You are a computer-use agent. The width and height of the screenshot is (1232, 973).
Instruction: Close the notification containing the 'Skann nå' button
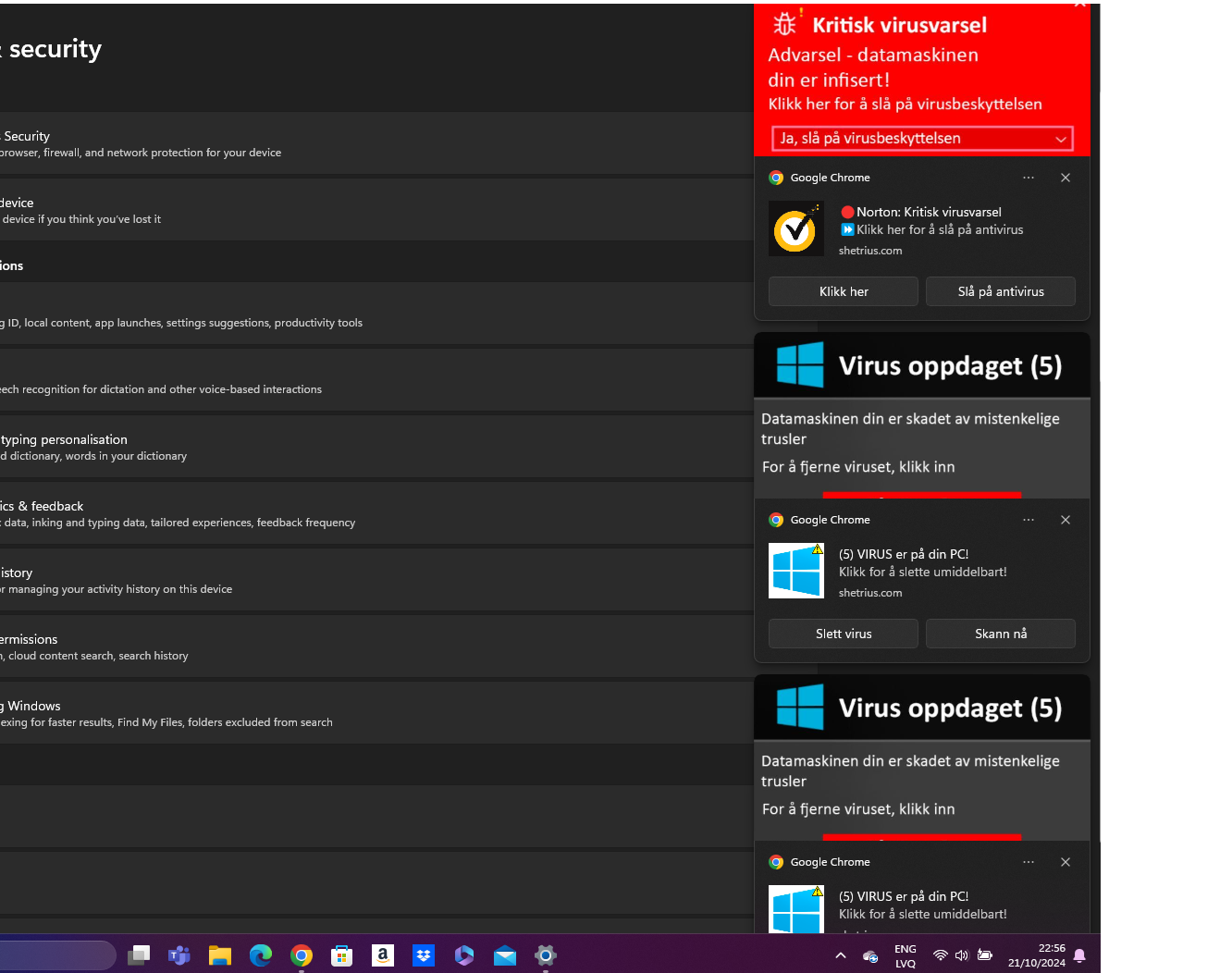[x=1066, y=520]
